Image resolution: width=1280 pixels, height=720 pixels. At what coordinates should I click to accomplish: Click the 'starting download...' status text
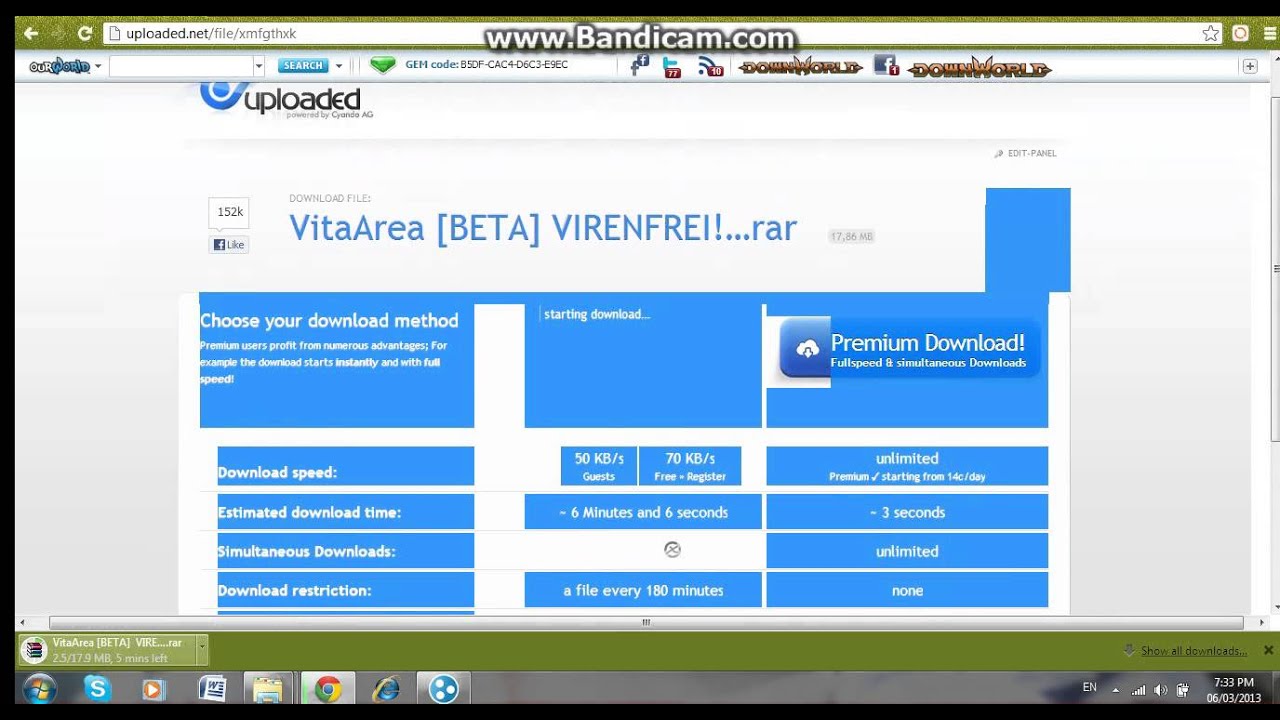[x=597, y=314]
